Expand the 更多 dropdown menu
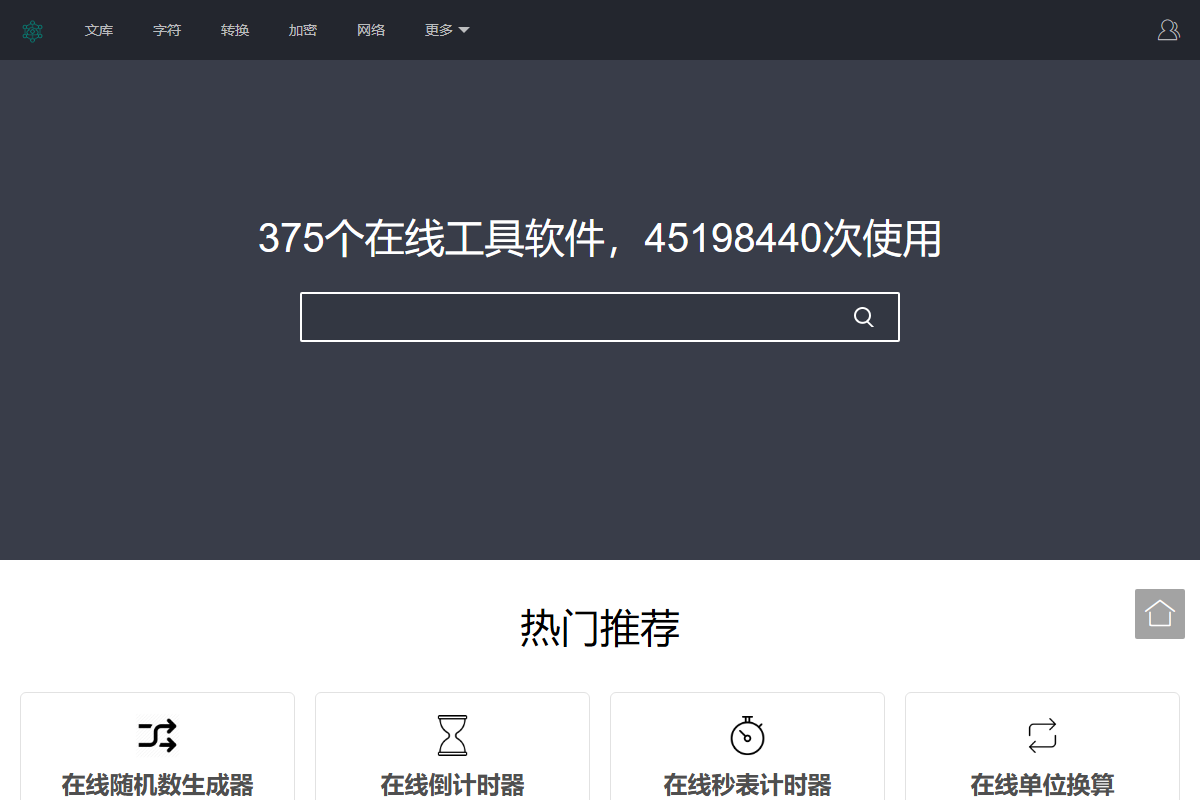 (x=446, y=30)
